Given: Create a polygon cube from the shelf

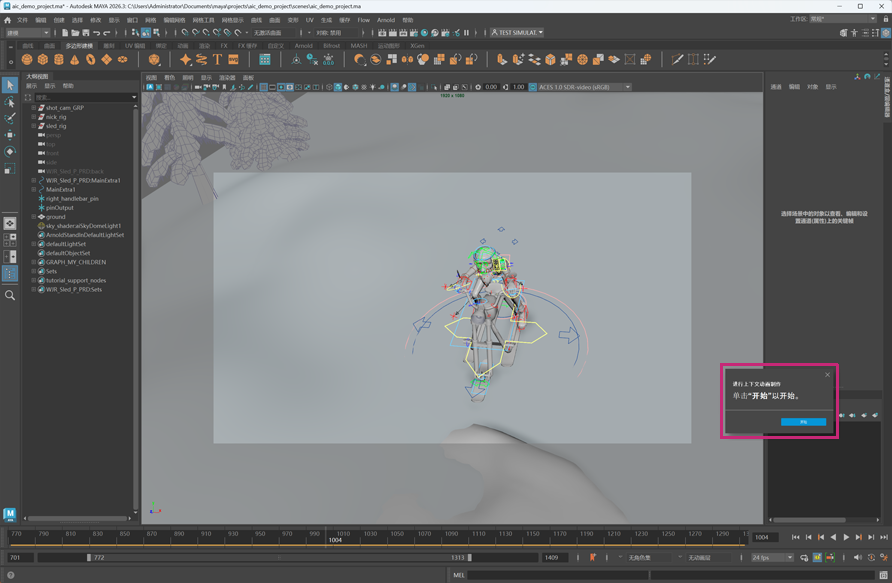Looking at the screenshot, I should click(x=43, y=60).
